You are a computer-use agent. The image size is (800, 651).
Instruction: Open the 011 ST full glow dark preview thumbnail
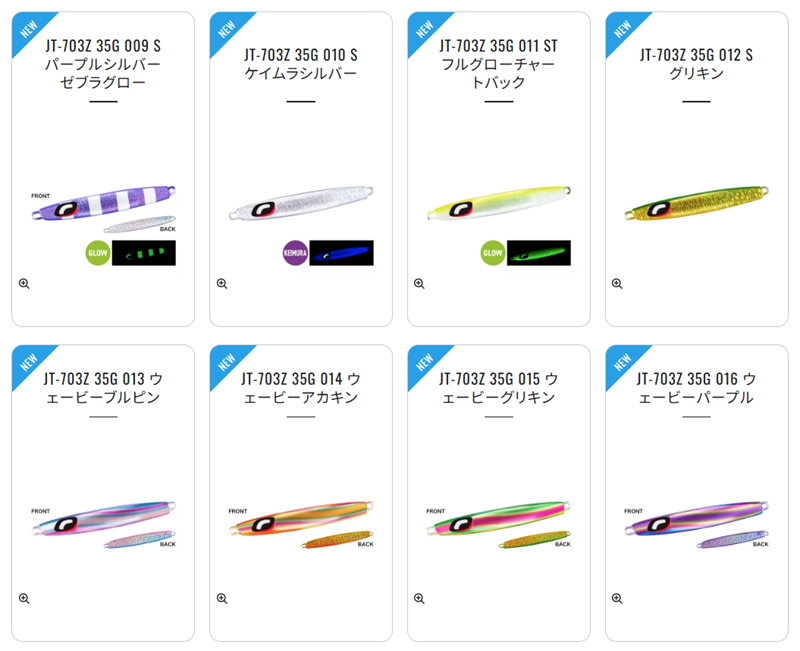click(x=539, y=253)
